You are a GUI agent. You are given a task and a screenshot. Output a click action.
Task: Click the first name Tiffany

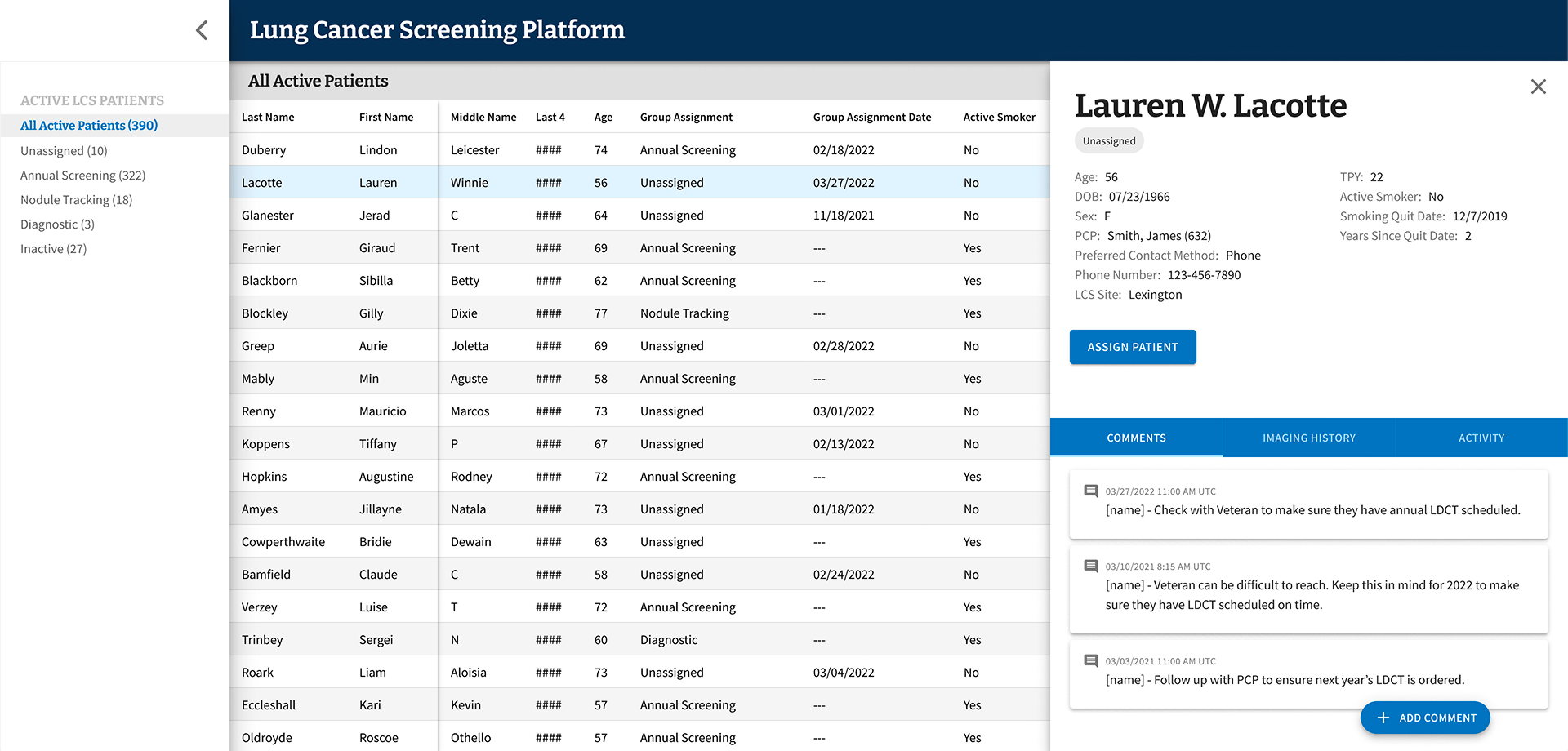point(378,444)
